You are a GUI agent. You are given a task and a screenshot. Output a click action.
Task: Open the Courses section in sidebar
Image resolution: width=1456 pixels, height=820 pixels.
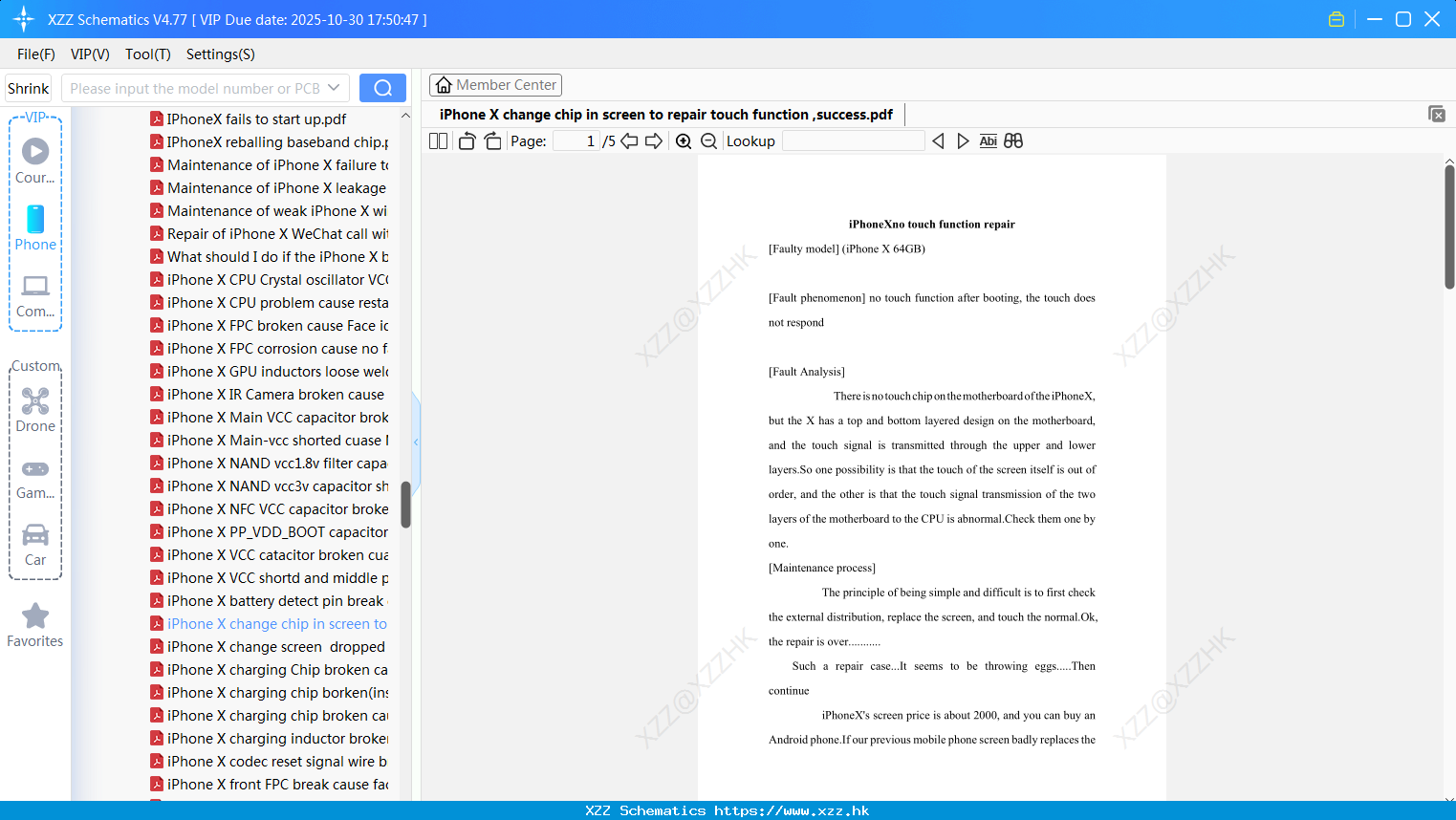click(35, 161)
